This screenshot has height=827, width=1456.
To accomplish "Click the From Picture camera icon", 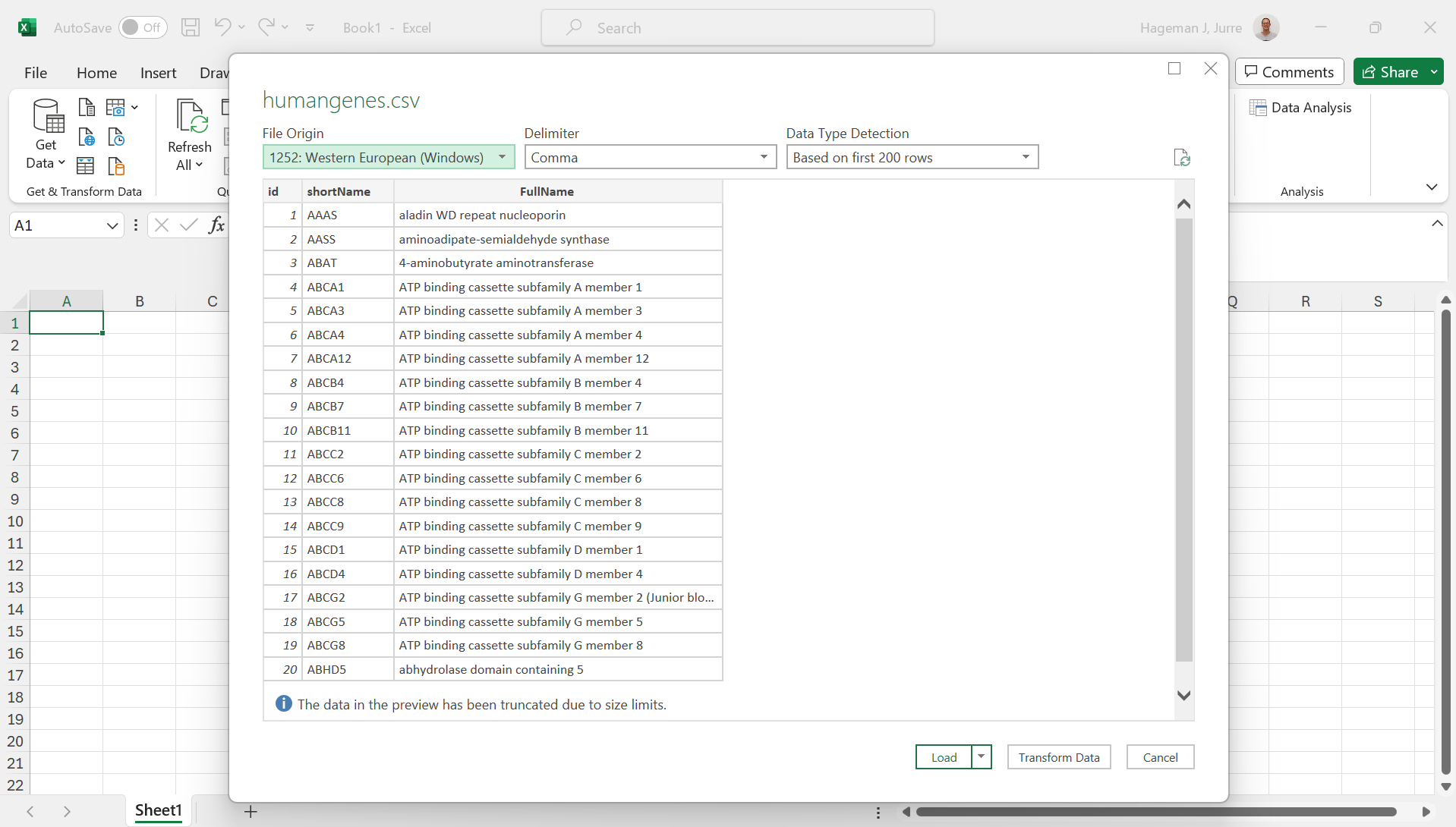I will coord(116,108).
